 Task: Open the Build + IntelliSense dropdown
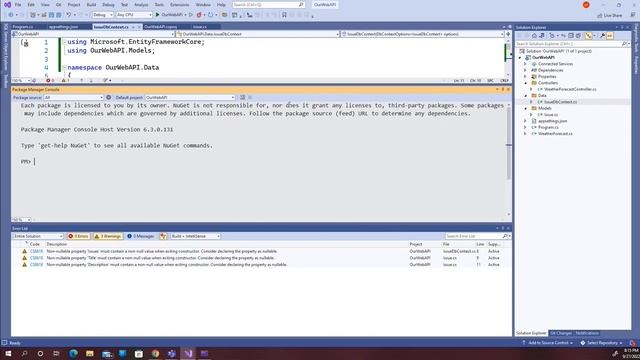click(195, 236)
